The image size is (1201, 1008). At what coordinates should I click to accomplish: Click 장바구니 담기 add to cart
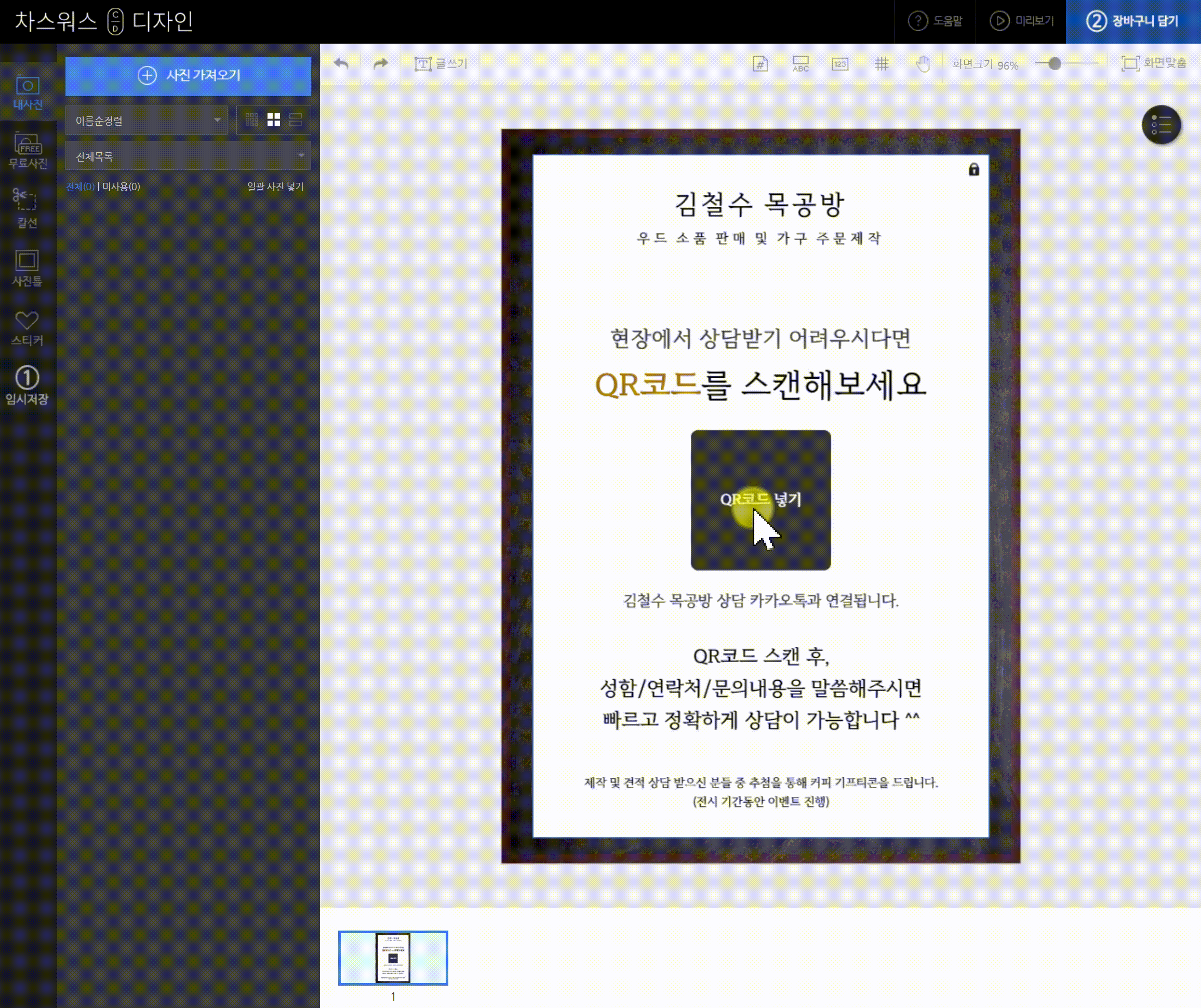[x=1133, y=21]
